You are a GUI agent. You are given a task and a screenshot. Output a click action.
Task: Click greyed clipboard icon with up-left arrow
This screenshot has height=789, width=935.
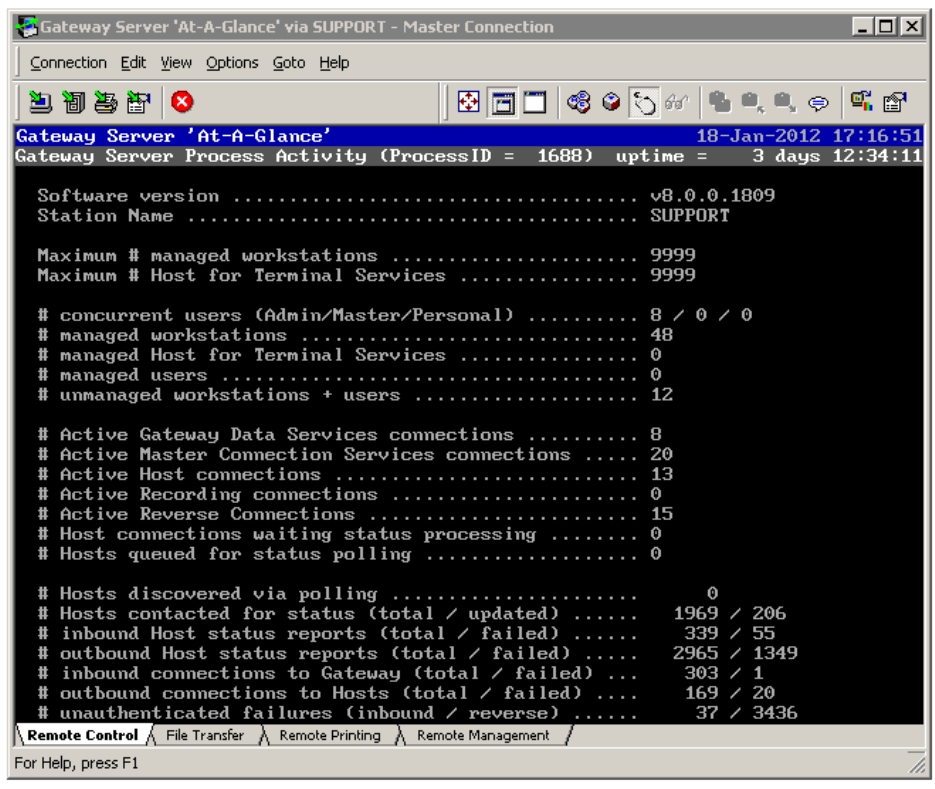coord(753,102)
